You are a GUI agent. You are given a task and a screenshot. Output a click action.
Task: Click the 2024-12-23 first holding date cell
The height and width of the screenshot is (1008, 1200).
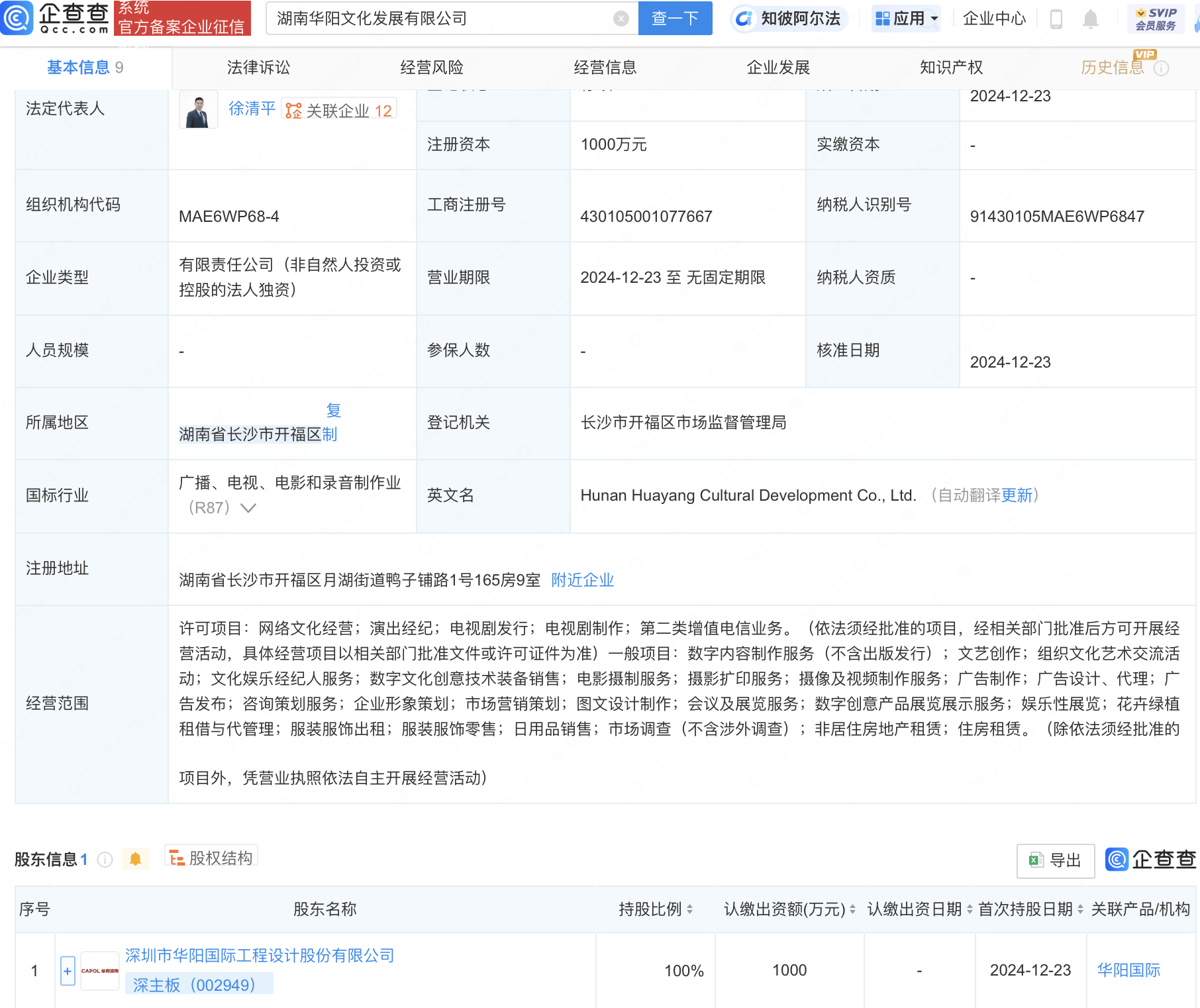[1030, 970]
